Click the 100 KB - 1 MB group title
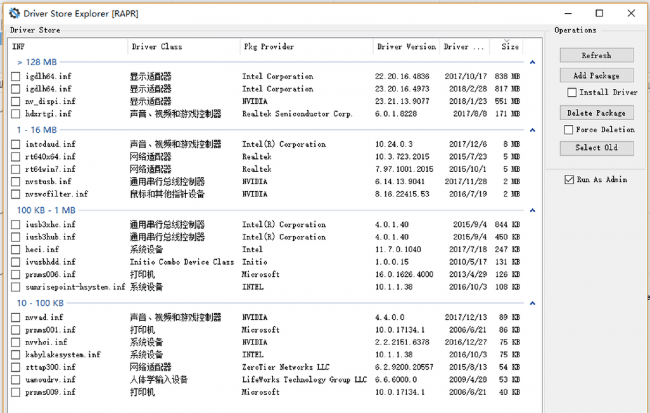The image size is (650, 413). (x=46, y=210)
